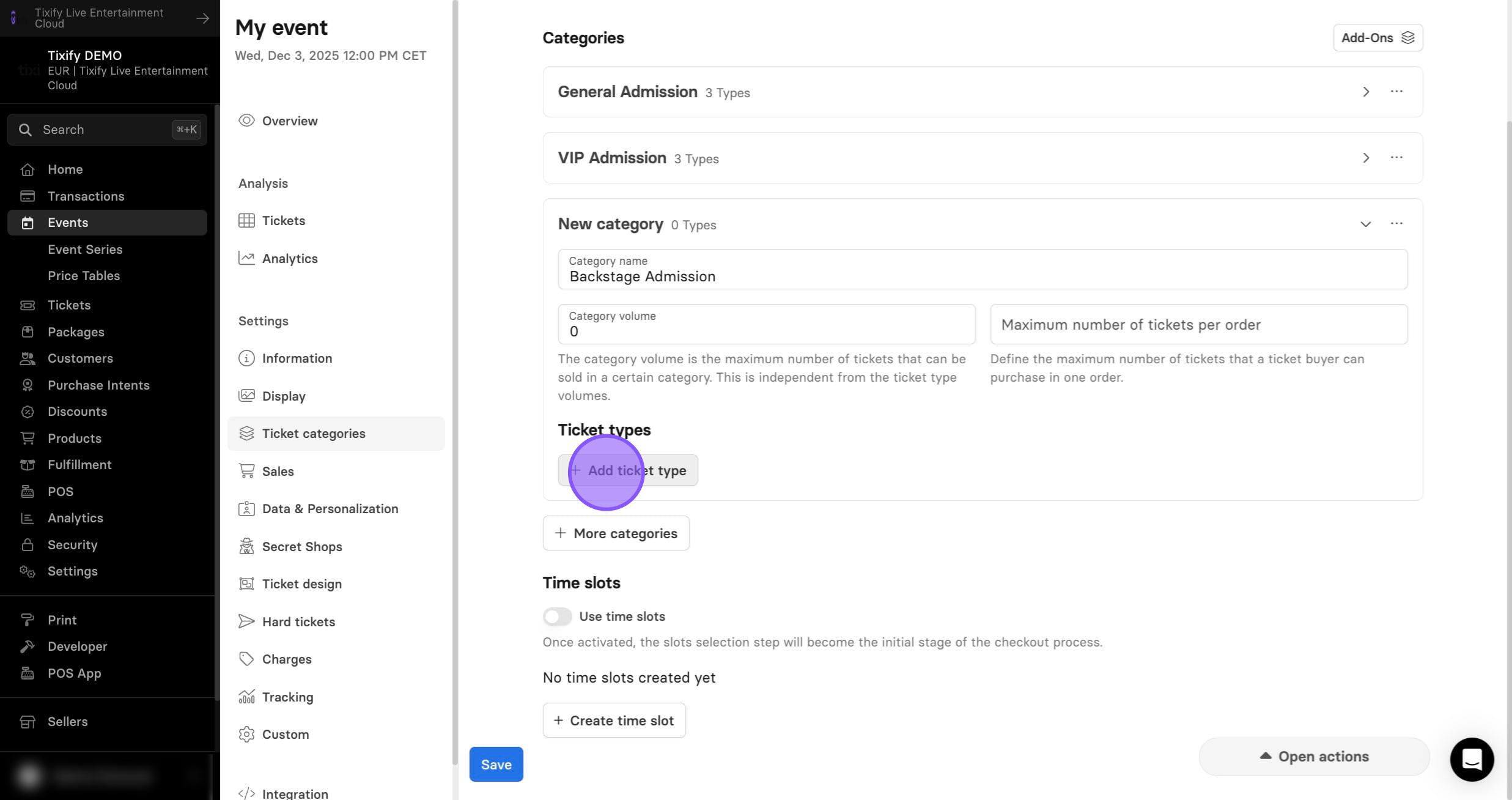Image resolution: width=1512 pixels, height=800 pixels.
Task: Collapse the New category section
Action: [1366, 224]
